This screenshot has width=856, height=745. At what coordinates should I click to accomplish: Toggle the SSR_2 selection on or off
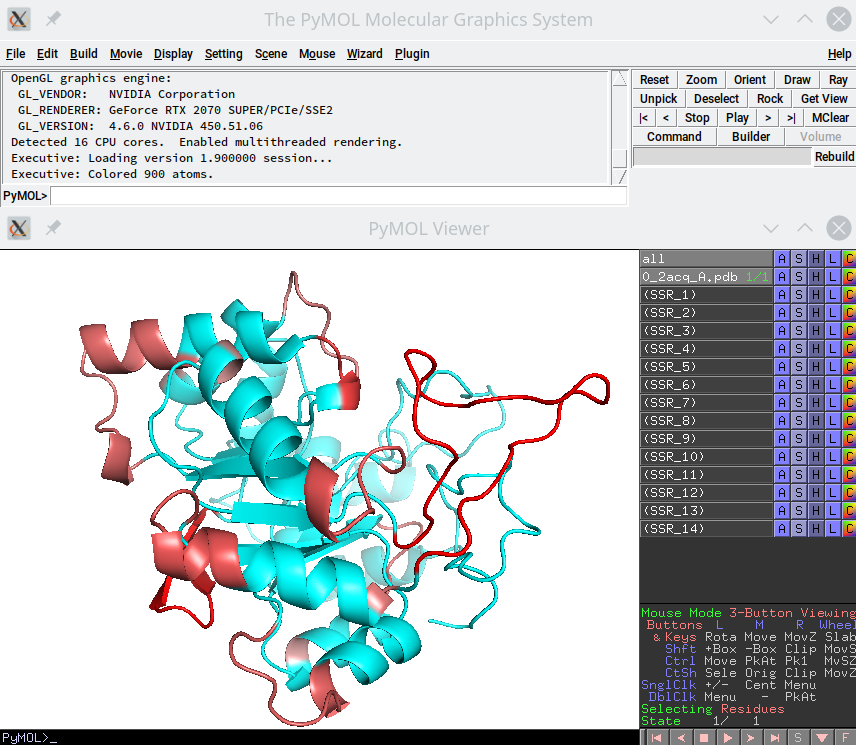pos(706,313)
